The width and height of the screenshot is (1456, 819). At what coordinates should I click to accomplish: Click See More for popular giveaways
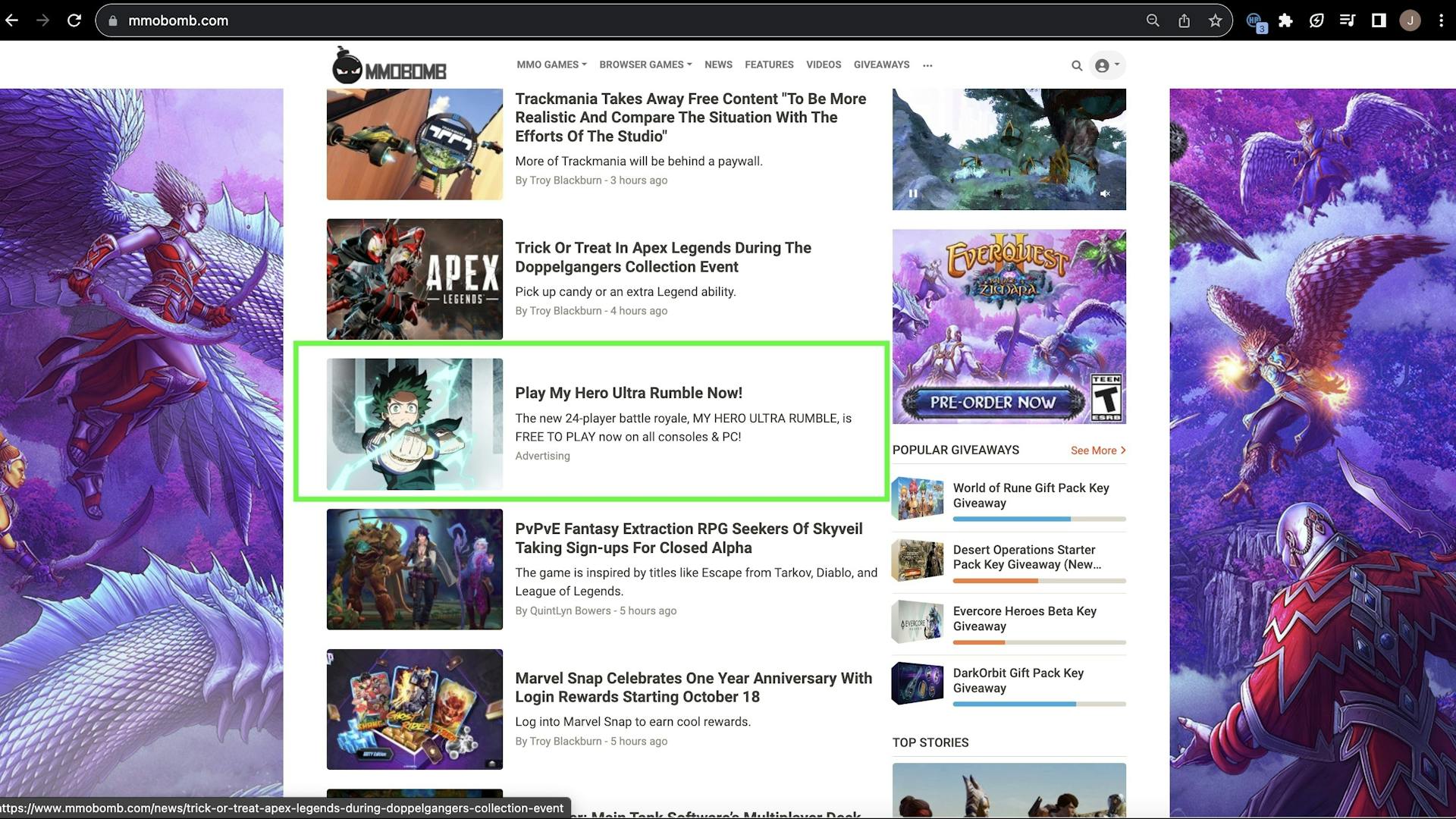click(1098, 450)
